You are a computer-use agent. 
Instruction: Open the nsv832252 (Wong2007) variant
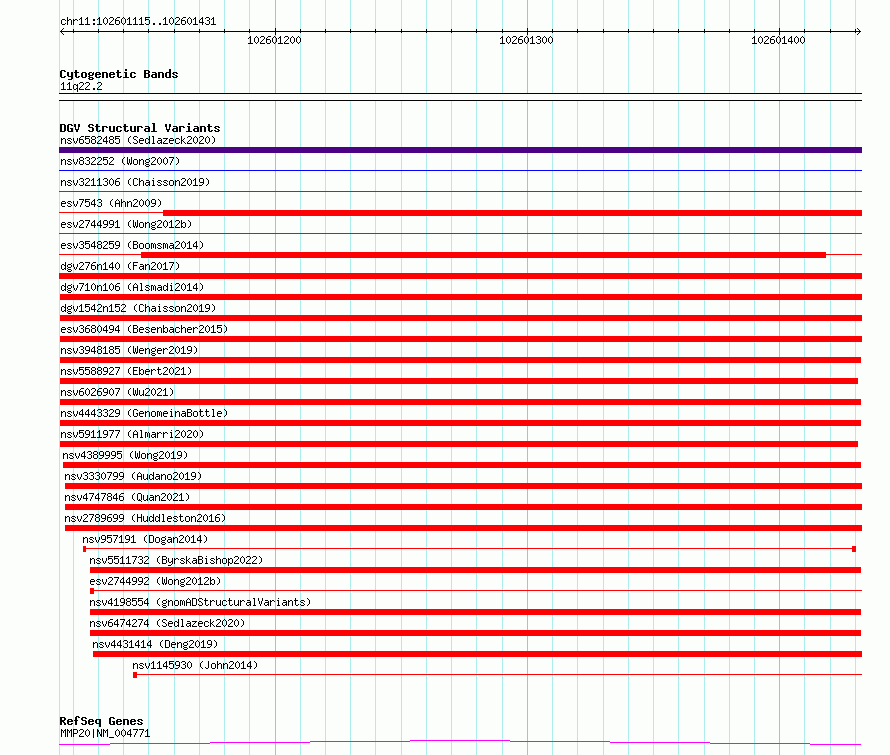click(x=120, y=161)
